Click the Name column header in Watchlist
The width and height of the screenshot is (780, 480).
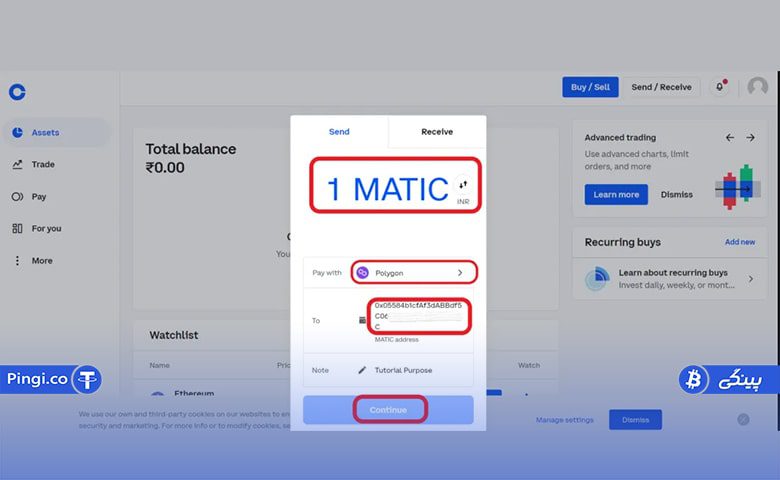159,365
